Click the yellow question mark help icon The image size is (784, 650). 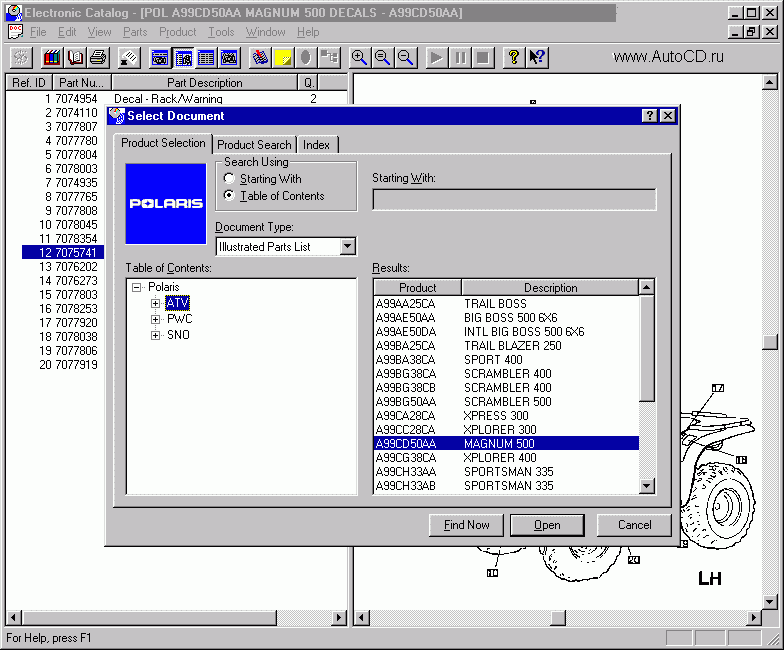[513, 58]
